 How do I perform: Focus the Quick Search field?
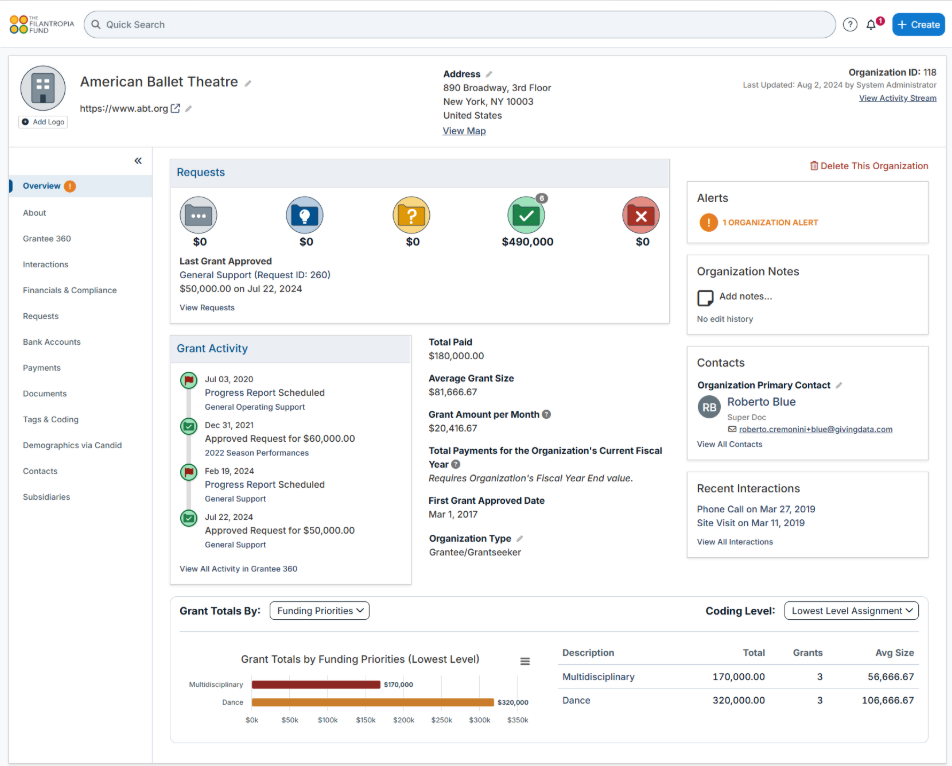[460, 25]
